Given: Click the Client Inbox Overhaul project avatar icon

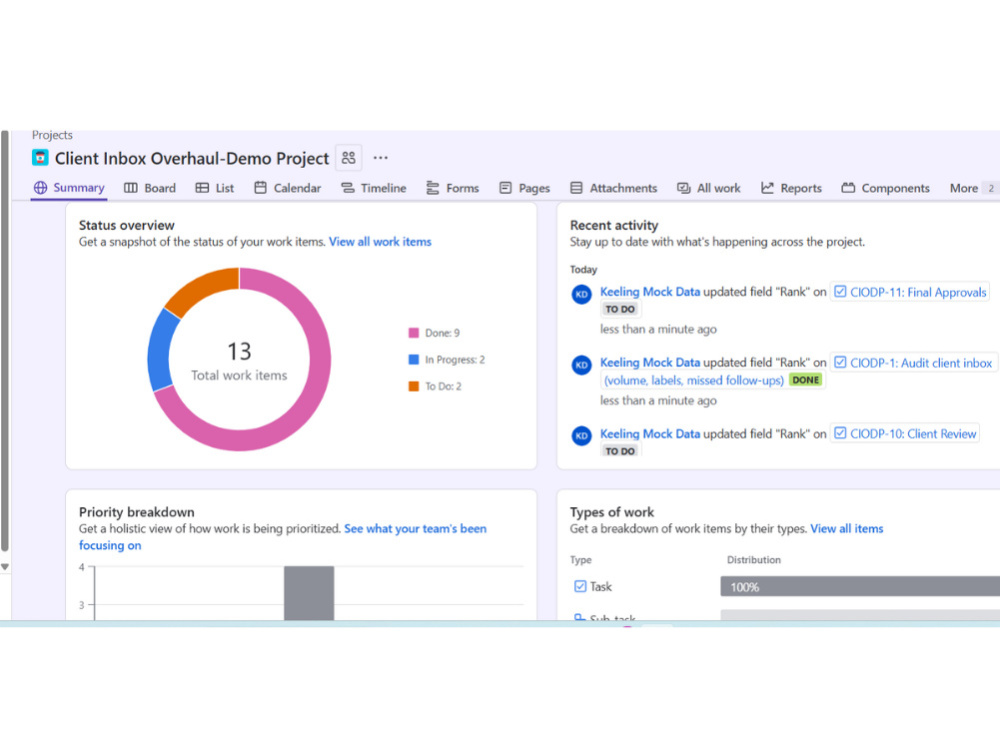Looking at the screenshot, I should (x=40, y=158).
